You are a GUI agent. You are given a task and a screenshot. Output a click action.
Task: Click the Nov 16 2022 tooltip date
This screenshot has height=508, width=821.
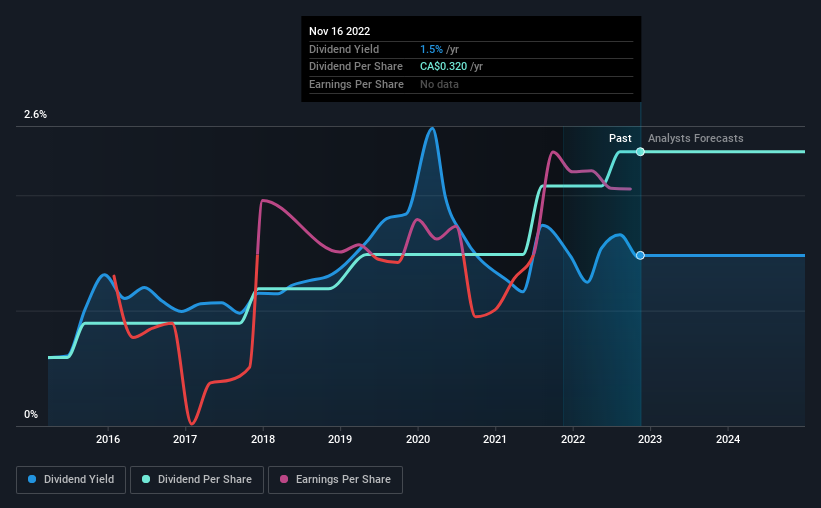click(x=339, y=31)
